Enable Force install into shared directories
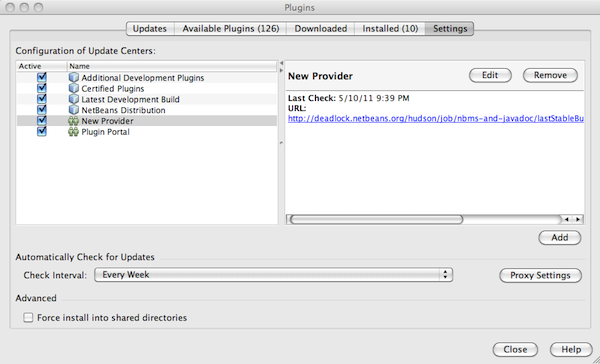This screenshot has width=600, height=364. [x=28, y=318]
